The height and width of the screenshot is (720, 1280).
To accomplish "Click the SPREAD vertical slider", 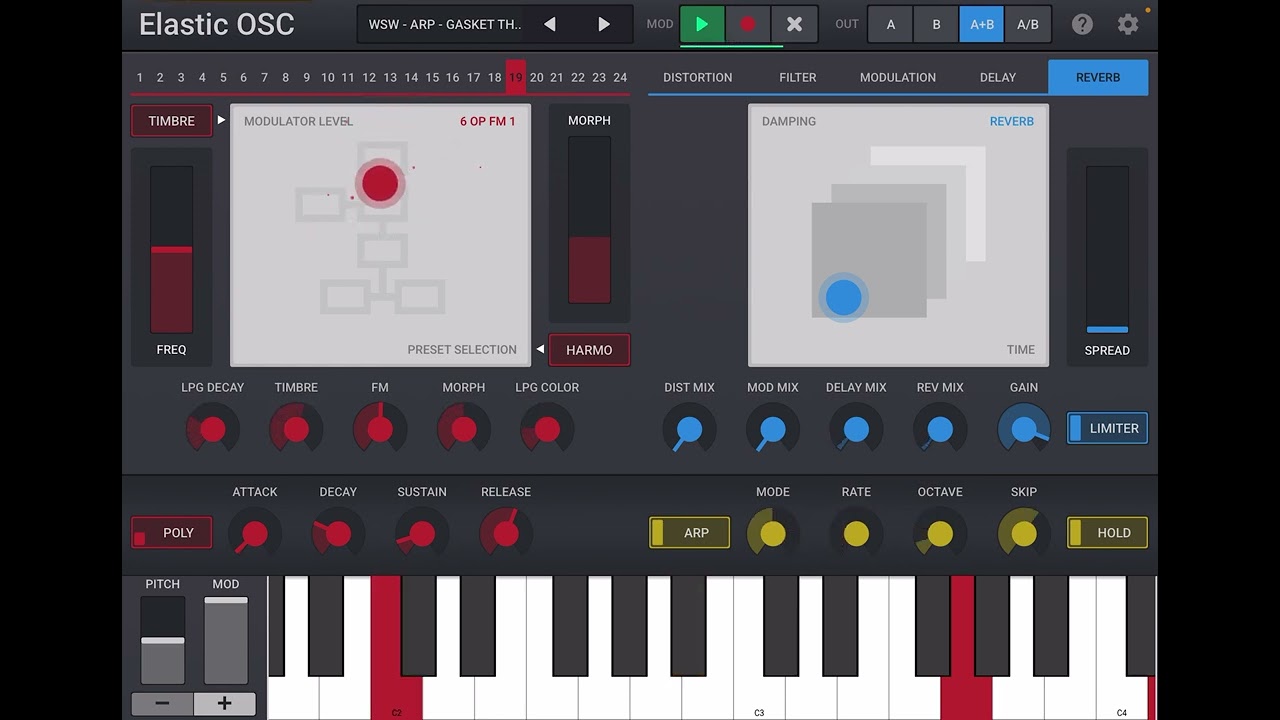I will [1107, 249].
